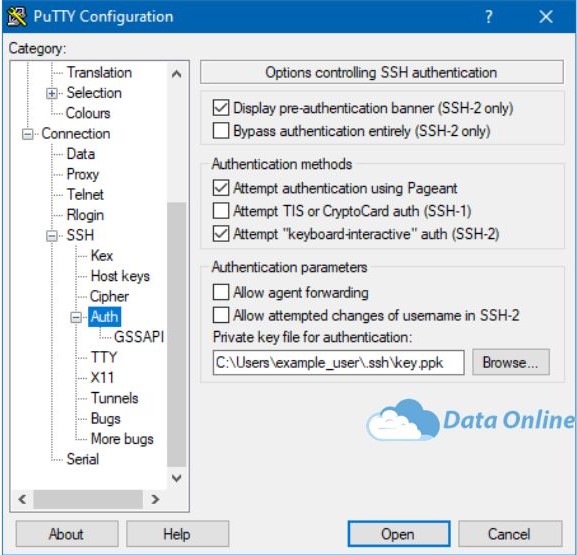This screenshot has height=555, width=577.
Task: Click the private key file path field
Action: [x=338, y=363]
